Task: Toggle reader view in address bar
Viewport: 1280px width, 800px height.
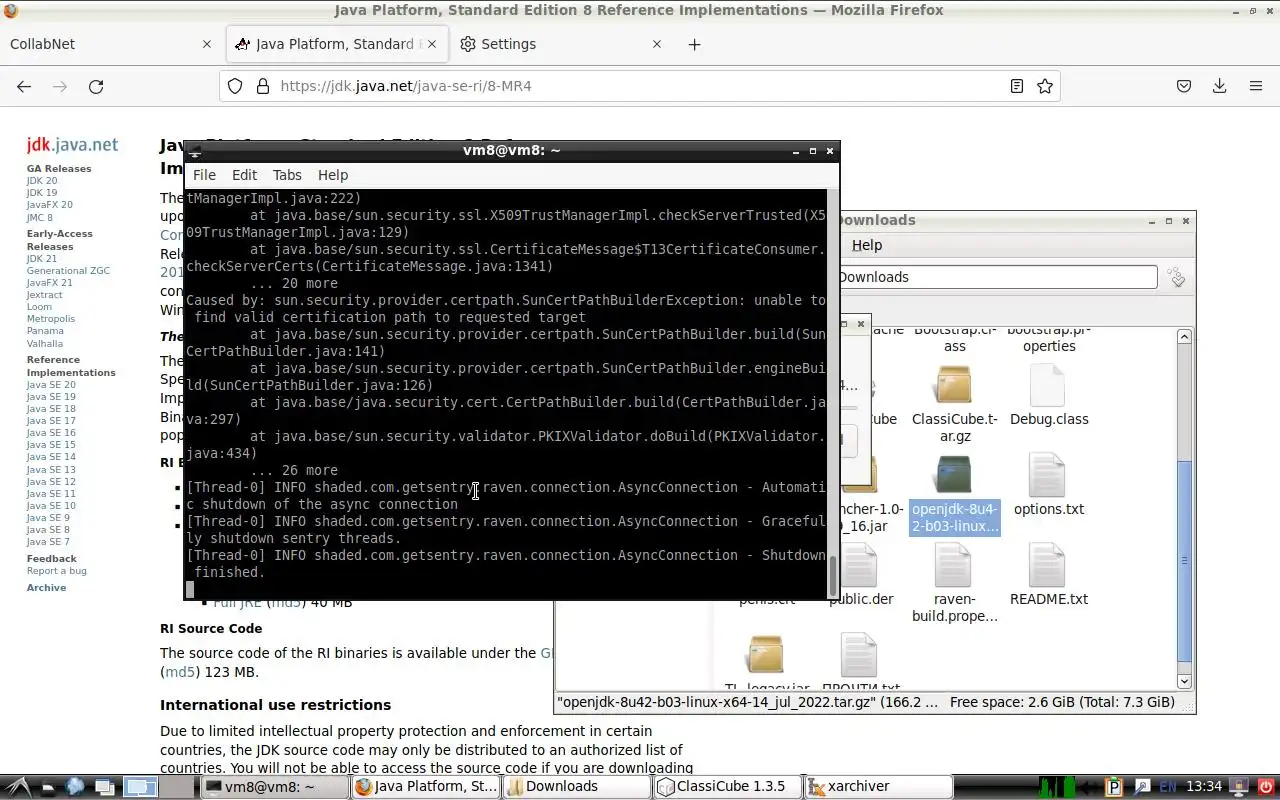Action: tap(1017, 86)
